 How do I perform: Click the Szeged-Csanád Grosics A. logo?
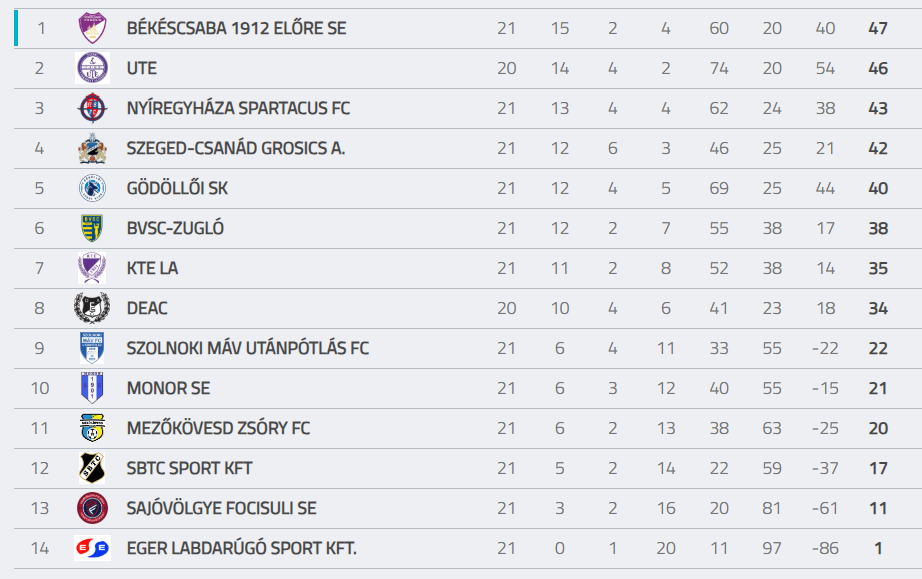[x=92, y=148]
